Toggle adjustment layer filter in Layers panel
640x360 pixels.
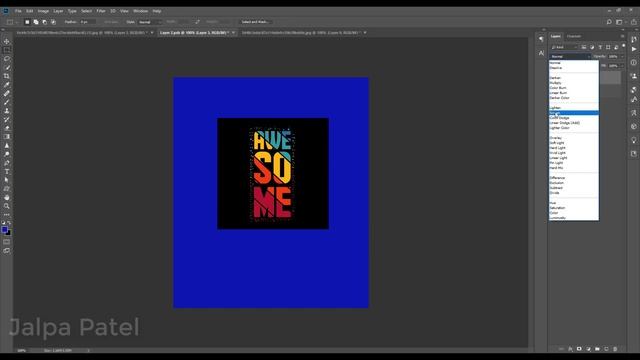[x=592, y=47]
